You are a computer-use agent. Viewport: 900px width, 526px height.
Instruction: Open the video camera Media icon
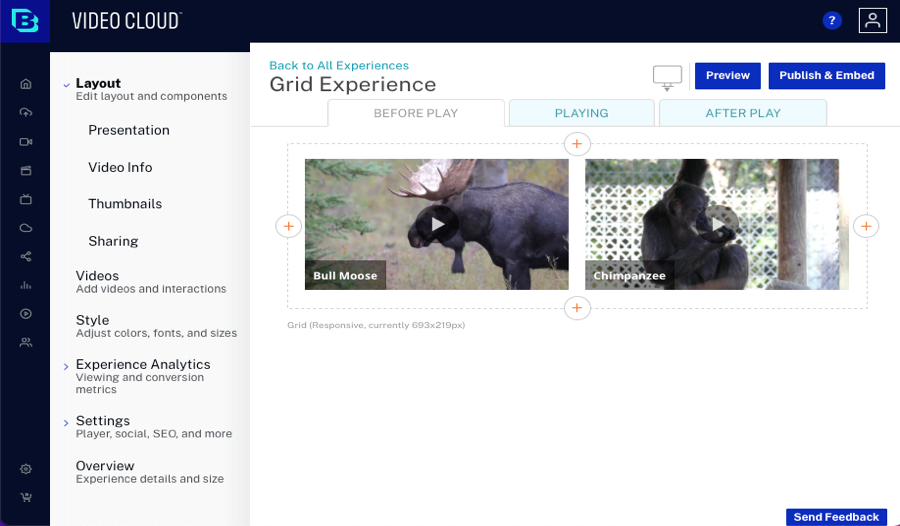tap(26, 142)
